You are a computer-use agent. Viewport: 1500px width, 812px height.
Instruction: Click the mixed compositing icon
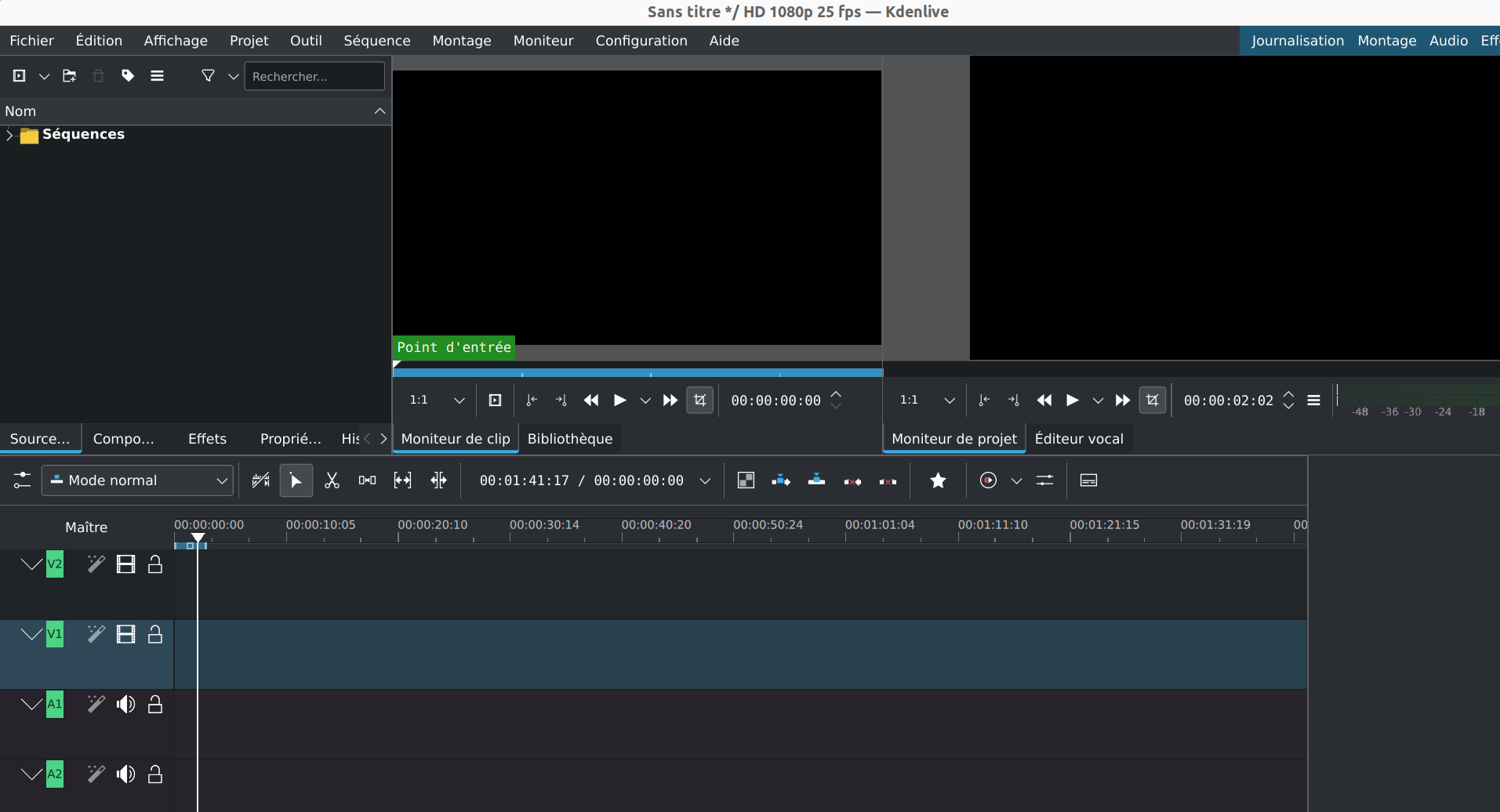click(746, 480)
